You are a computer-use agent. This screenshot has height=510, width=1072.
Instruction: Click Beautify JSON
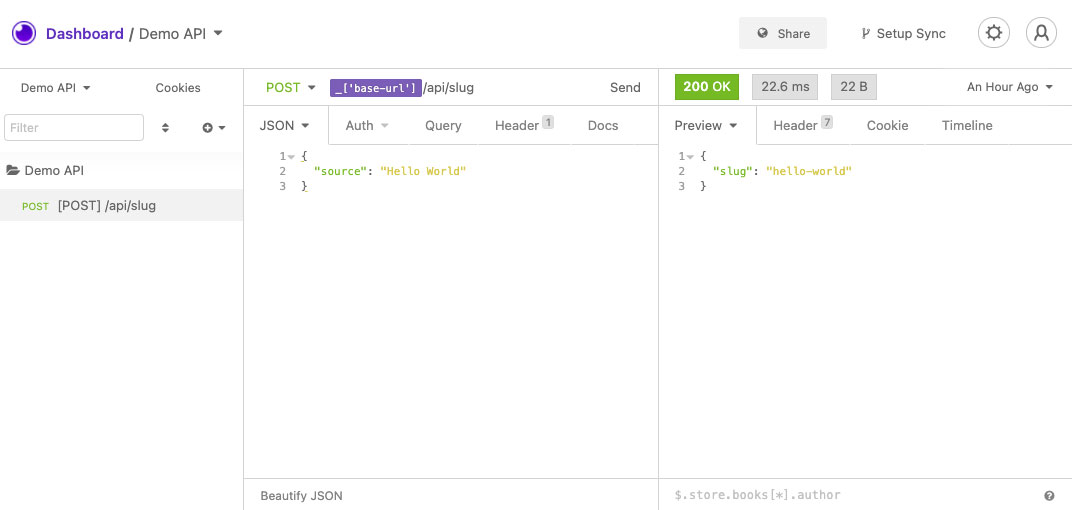point(301,495)
